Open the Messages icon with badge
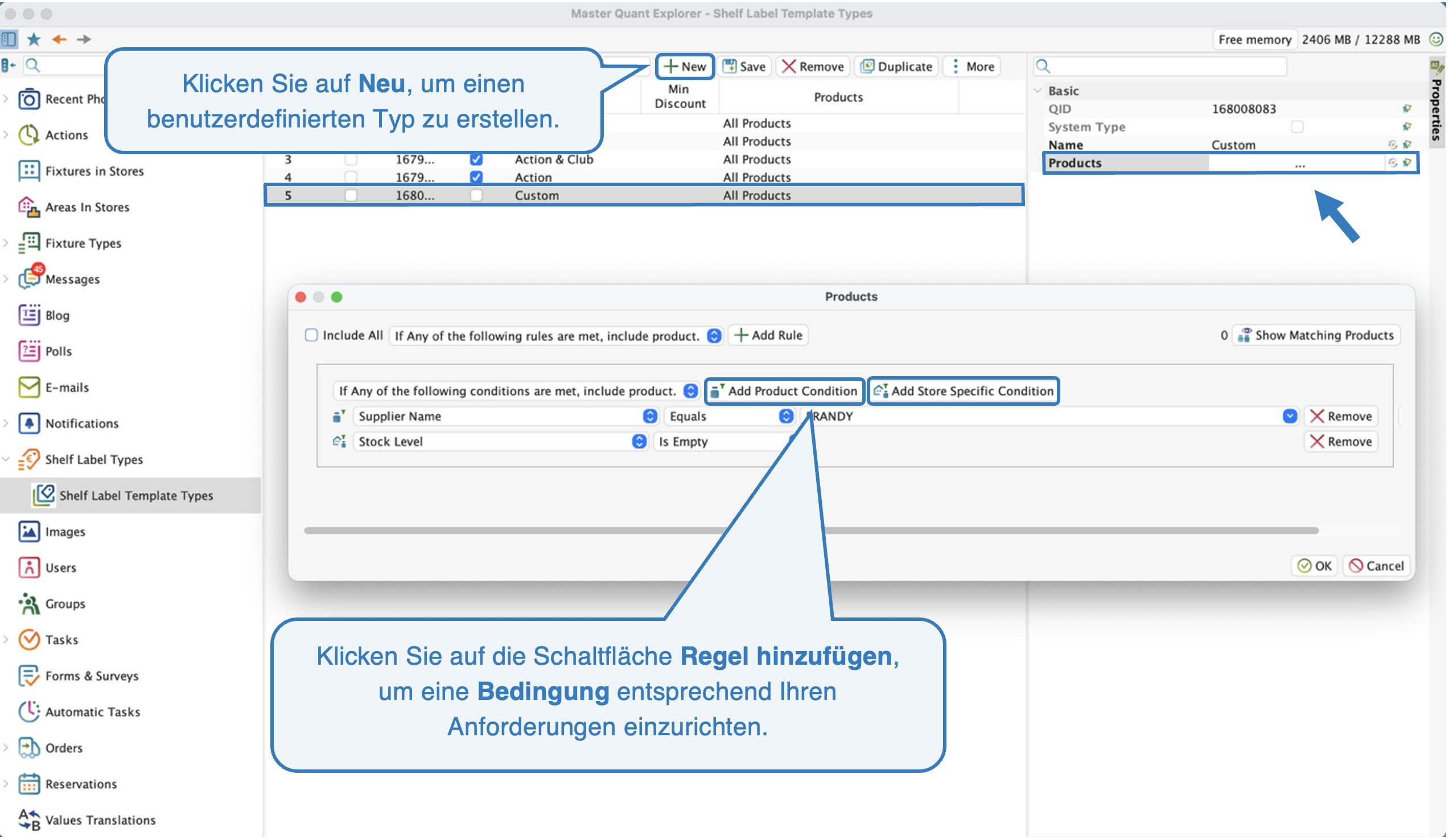Viewport: 1449px width, 840px height. click(x=30, y=278)
